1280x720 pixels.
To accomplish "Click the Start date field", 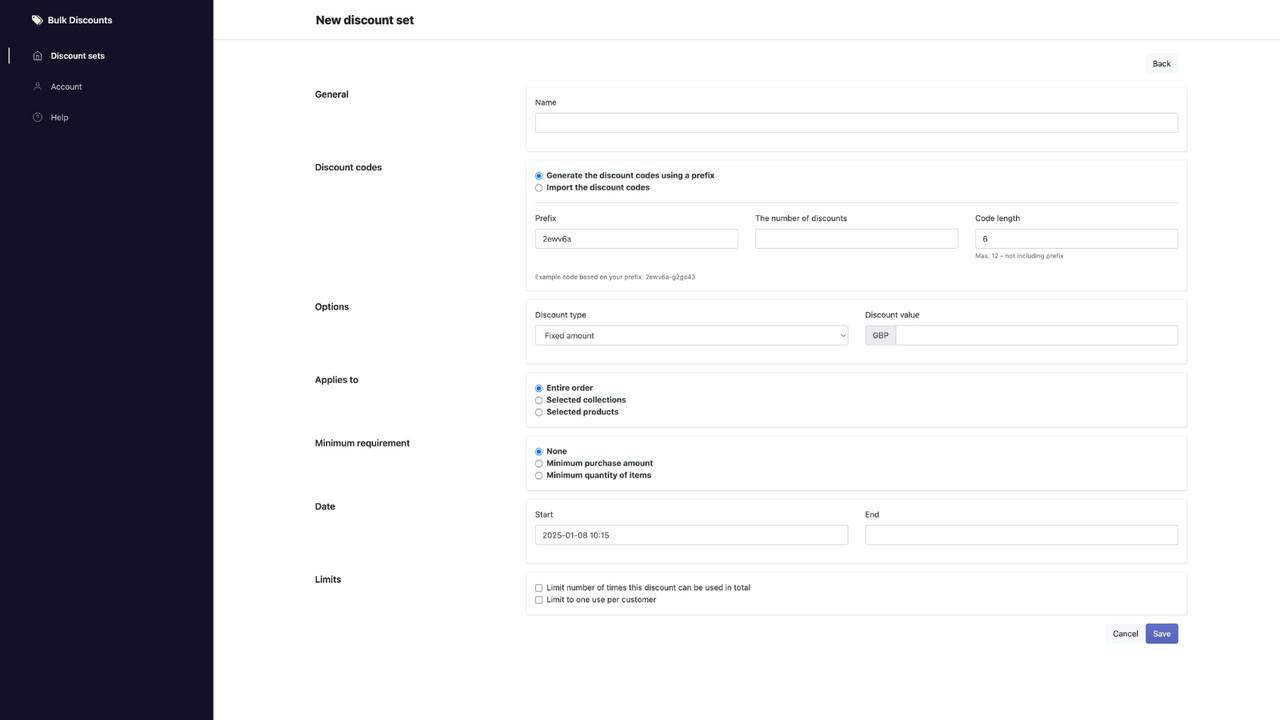I will coord(690,535).
